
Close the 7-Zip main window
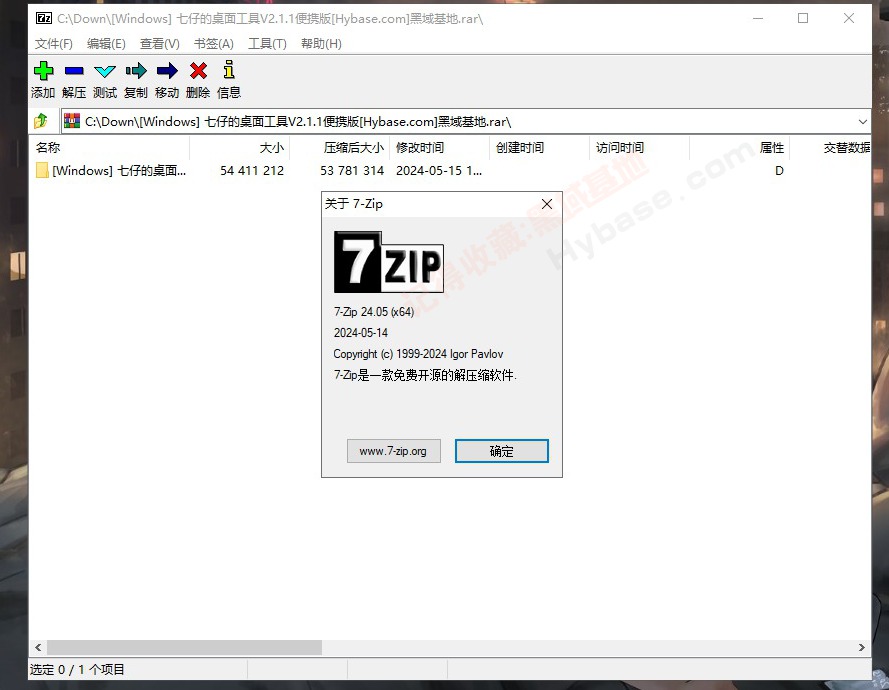click(849, 18)
